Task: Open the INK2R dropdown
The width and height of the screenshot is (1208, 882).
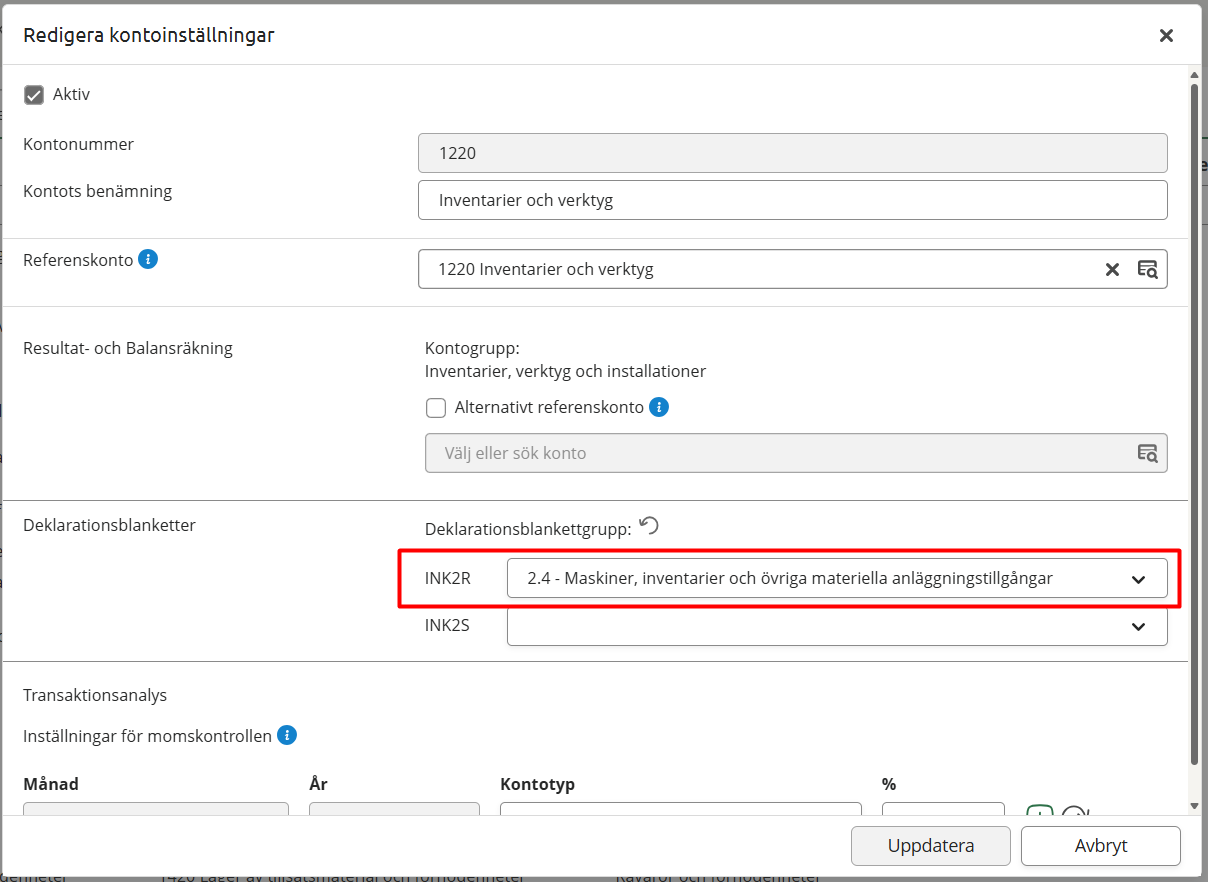Action: tap(836, 578)
